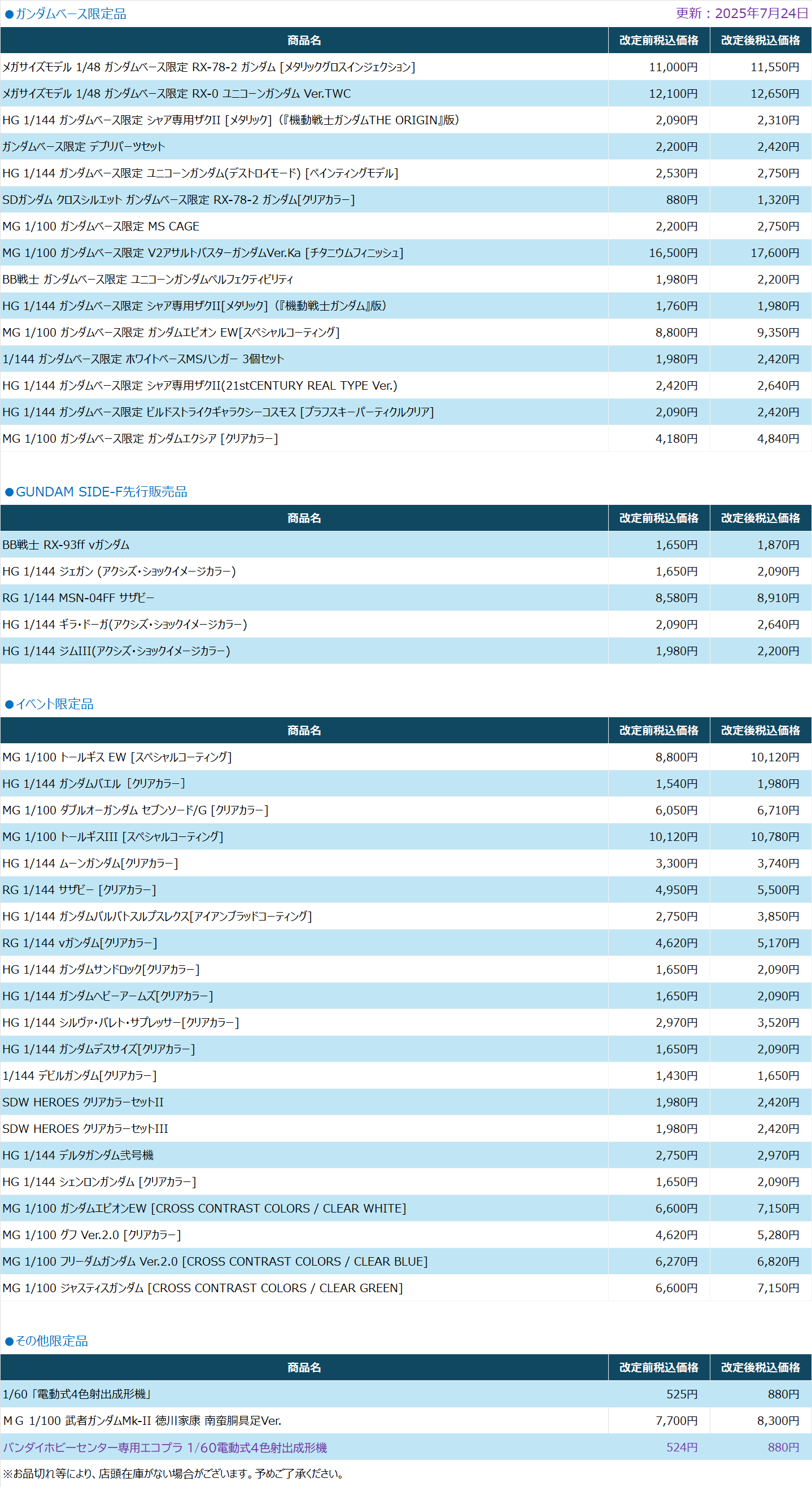
Task: Click ガンダムバルバトスルプスレクス アイアンブラッドコーティング name
Action: point(157,917)
